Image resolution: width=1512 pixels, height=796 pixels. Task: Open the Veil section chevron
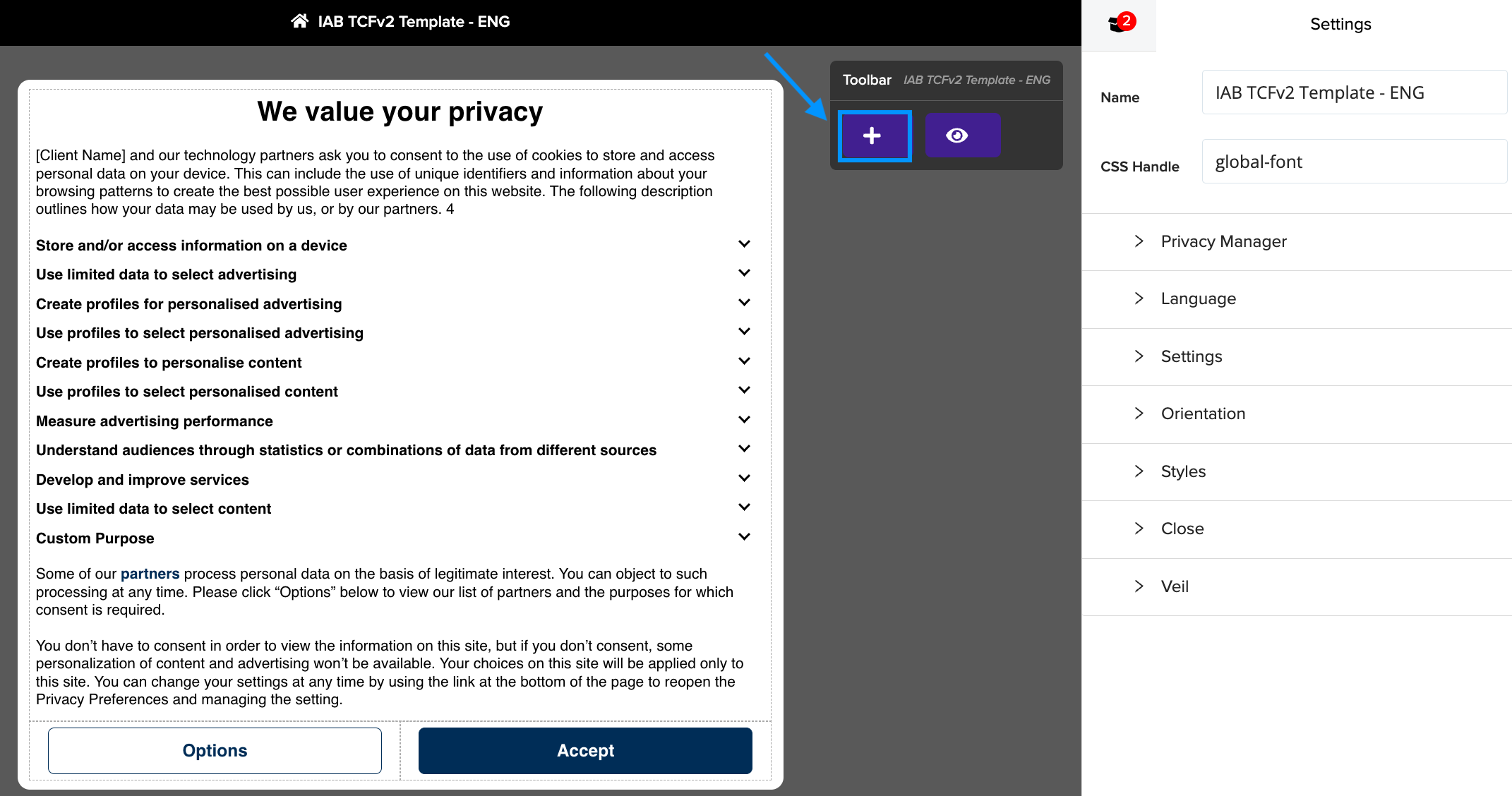click(x=1139, y=586)
